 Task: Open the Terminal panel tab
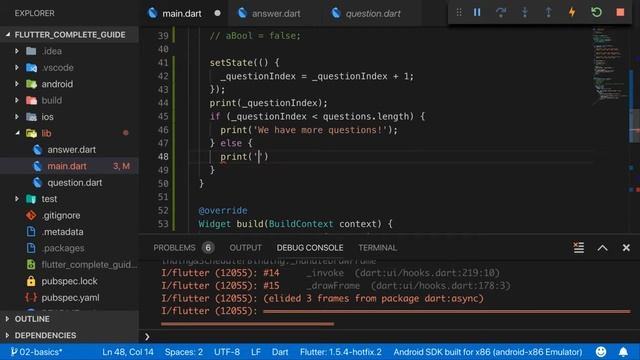(378, 248)
